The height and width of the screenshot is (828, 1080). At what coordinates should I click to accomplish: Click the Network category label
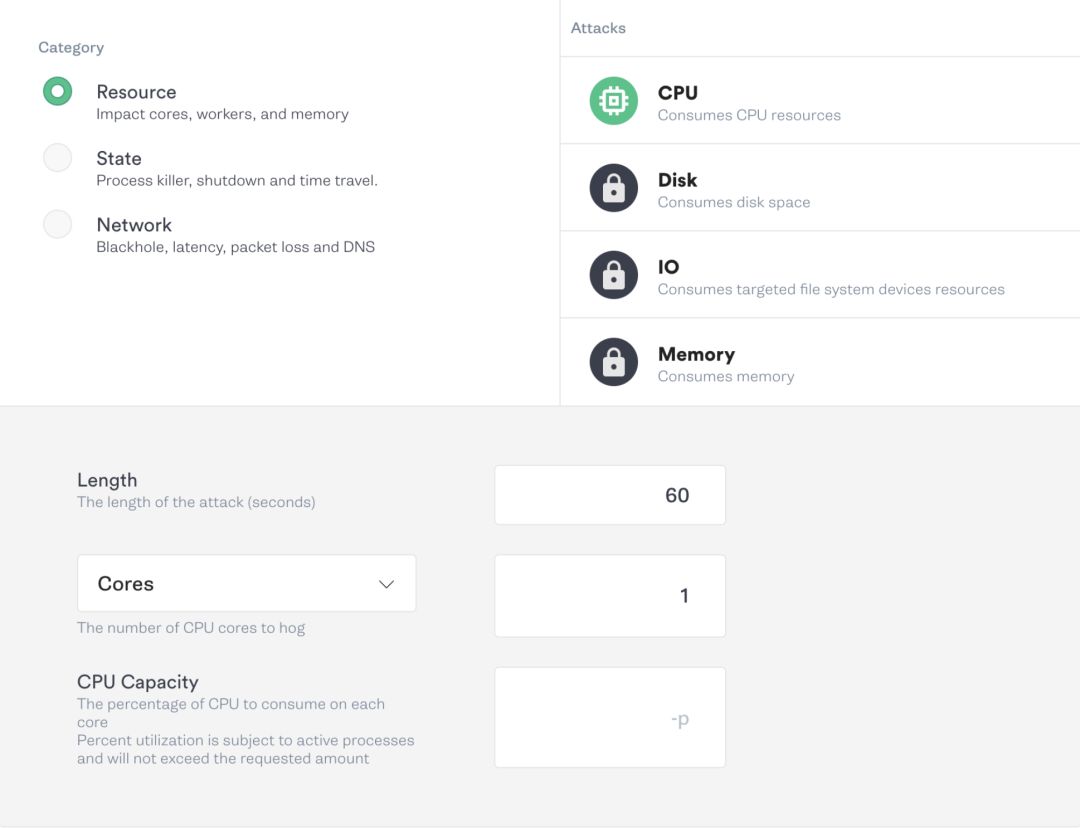(134, 225)
